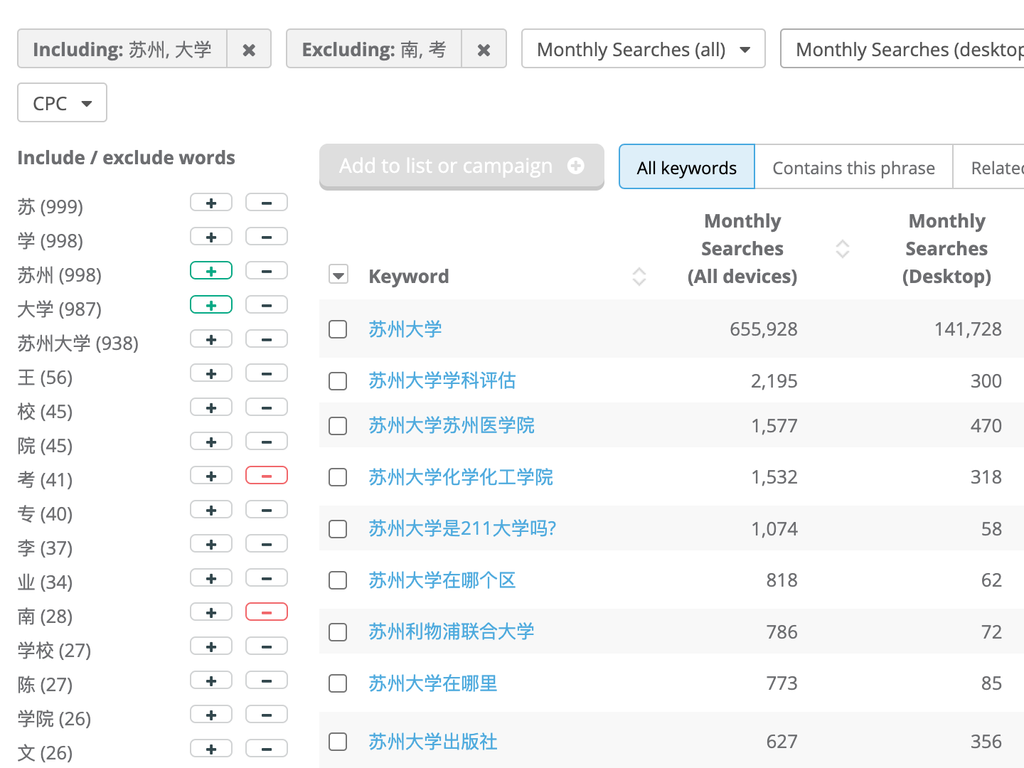Exclude the word 院 (45)

tap(266, 441)
